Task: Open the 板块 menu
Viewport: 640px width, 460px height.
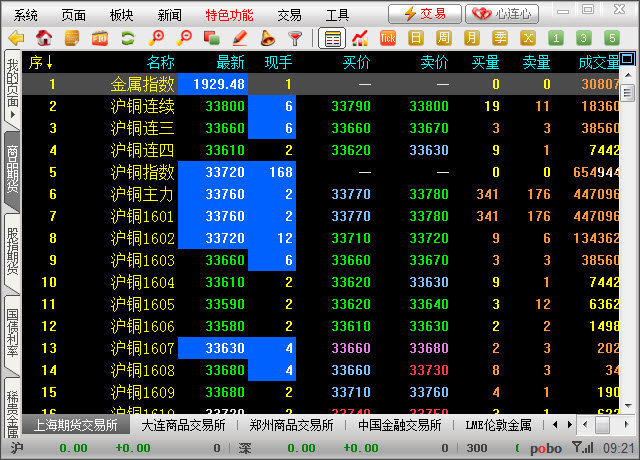Action: tap(122, 15)
